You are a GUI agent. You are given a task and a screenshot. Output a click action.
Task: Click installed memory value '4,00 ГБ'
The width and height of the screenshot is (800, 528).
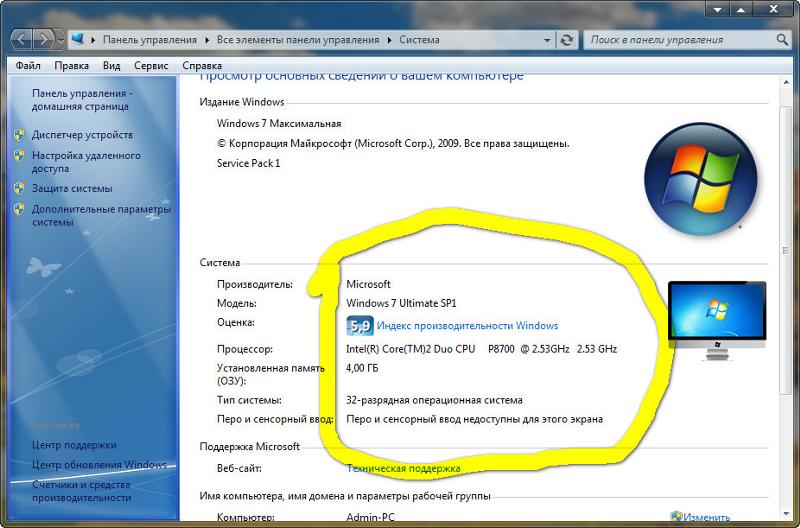pyautogui.click(x=362, y=368)
